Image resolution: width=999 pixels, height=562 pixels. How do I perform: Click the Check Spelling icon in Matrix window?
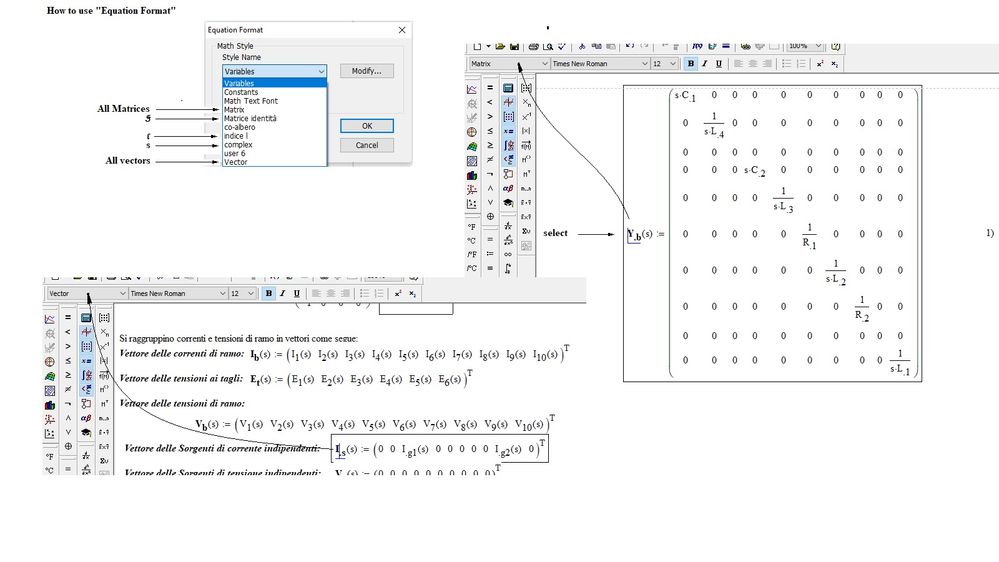(561, 46)
